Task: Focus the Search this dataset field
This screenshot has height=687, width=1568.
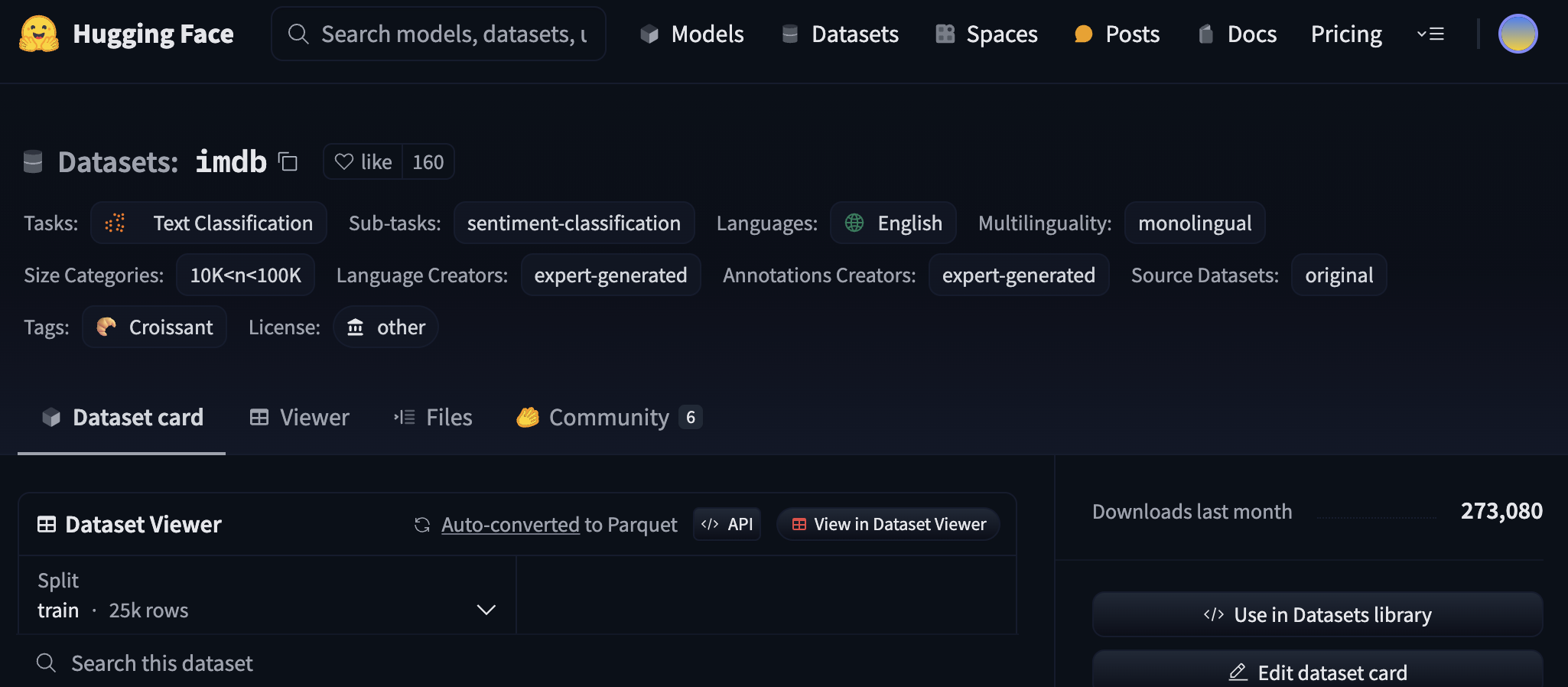Action: click(517, 663)
